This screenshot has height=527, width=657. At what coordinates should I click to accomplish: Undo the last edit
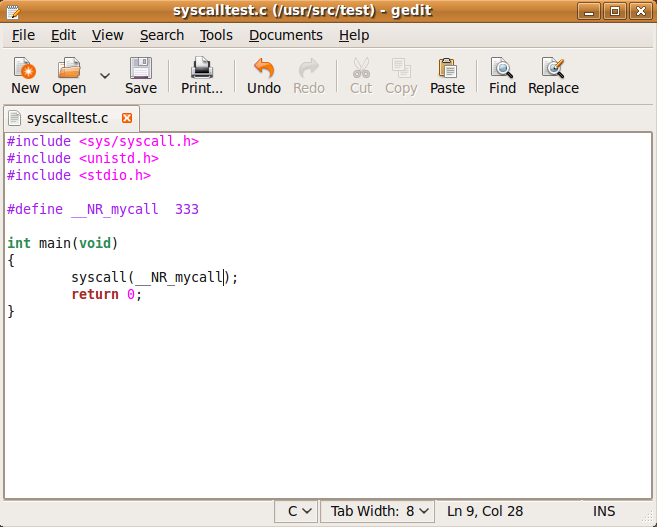click(264, 76)
